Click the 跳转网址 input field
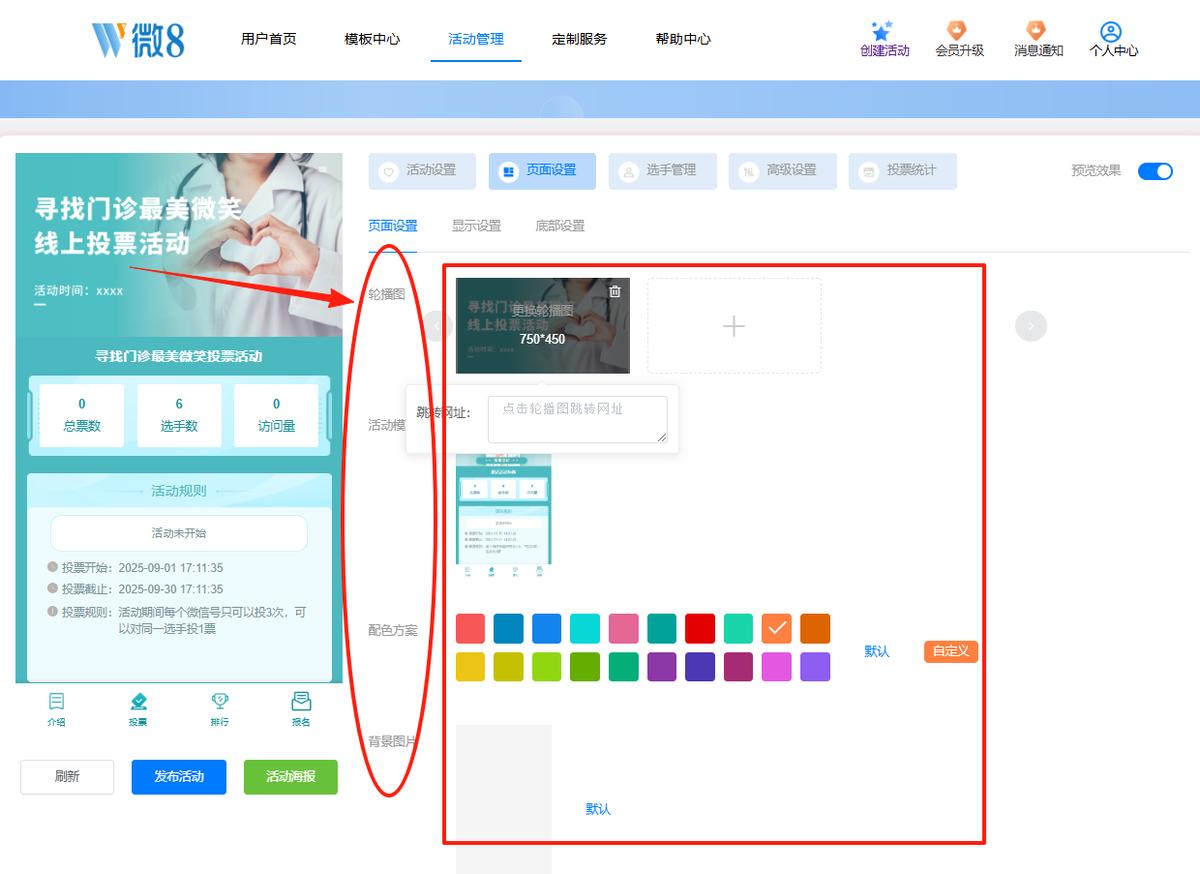Screen dimensions: 1200x874 [578, 419]
